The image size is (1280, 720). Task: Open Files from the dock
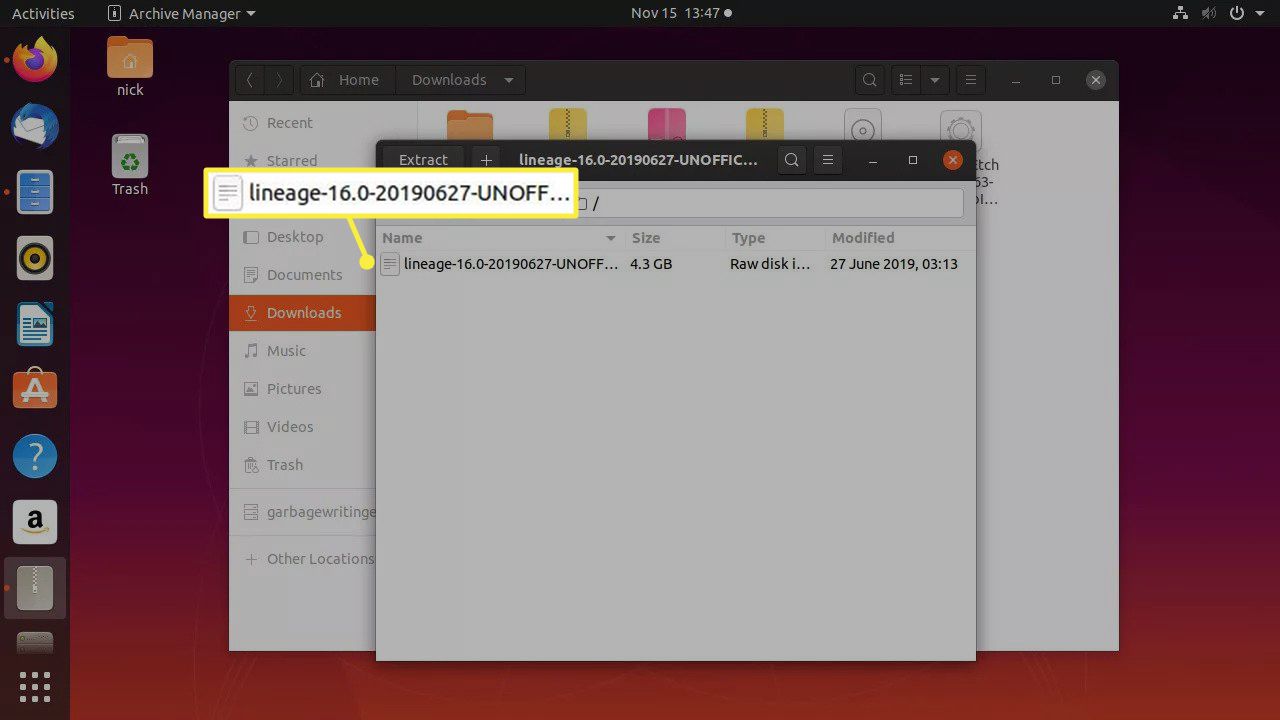point(35,192)
